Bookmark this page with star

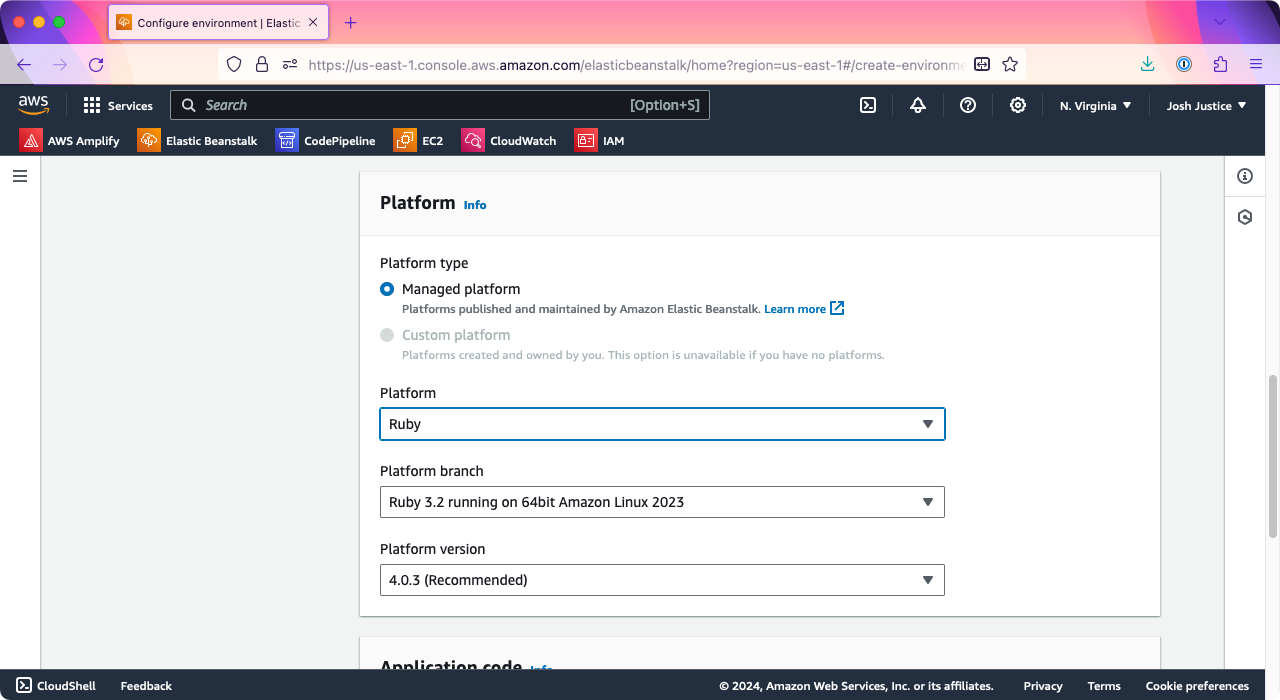click(x=1010, y=64)
